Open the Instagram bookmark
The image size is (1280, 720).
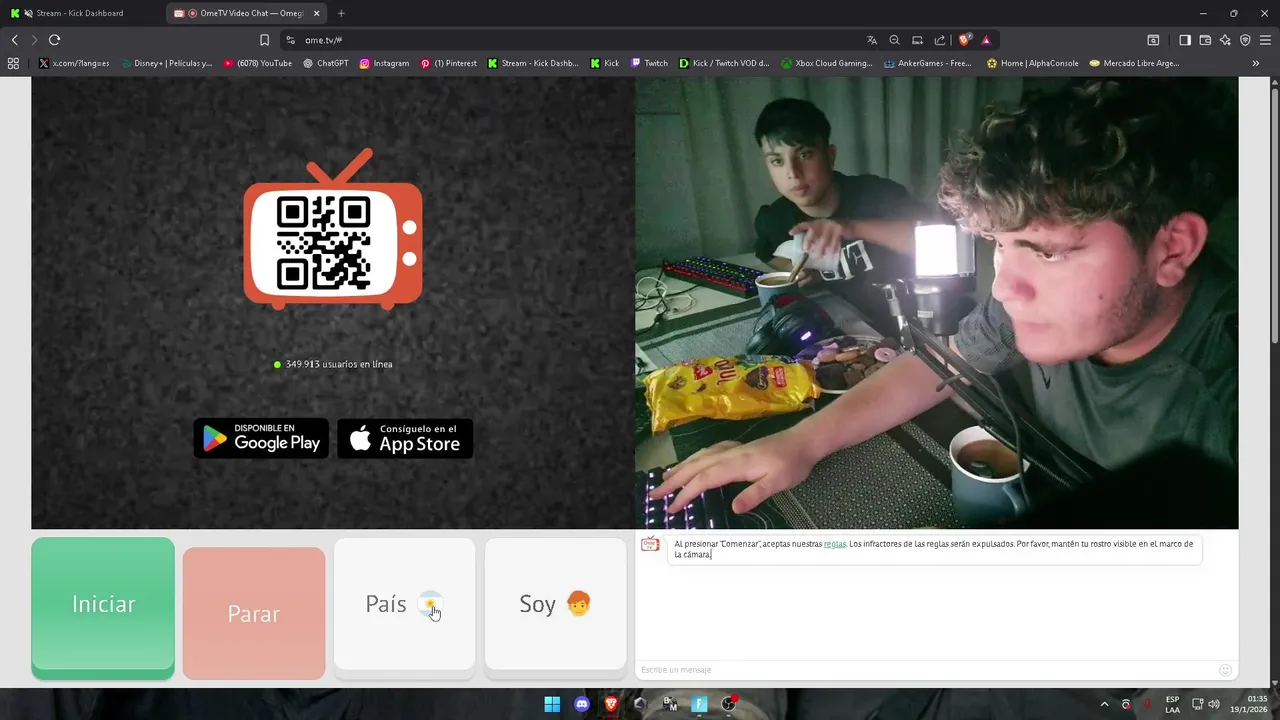[x=384, y=63]
